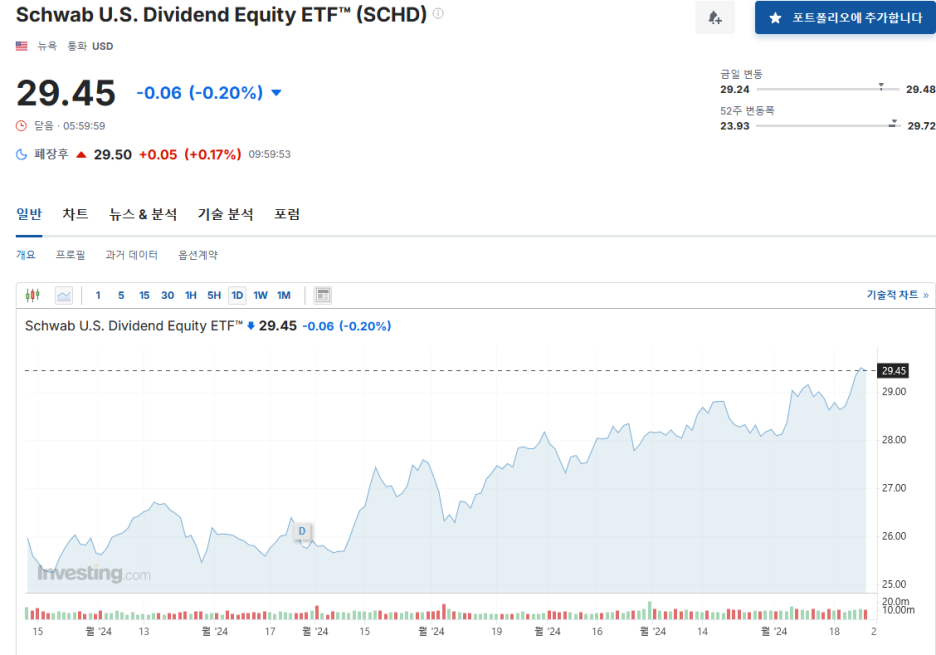Open the 차트 tab
Image resolution: width=936 pixels, height=655 pixels.
tap(75, 214)
